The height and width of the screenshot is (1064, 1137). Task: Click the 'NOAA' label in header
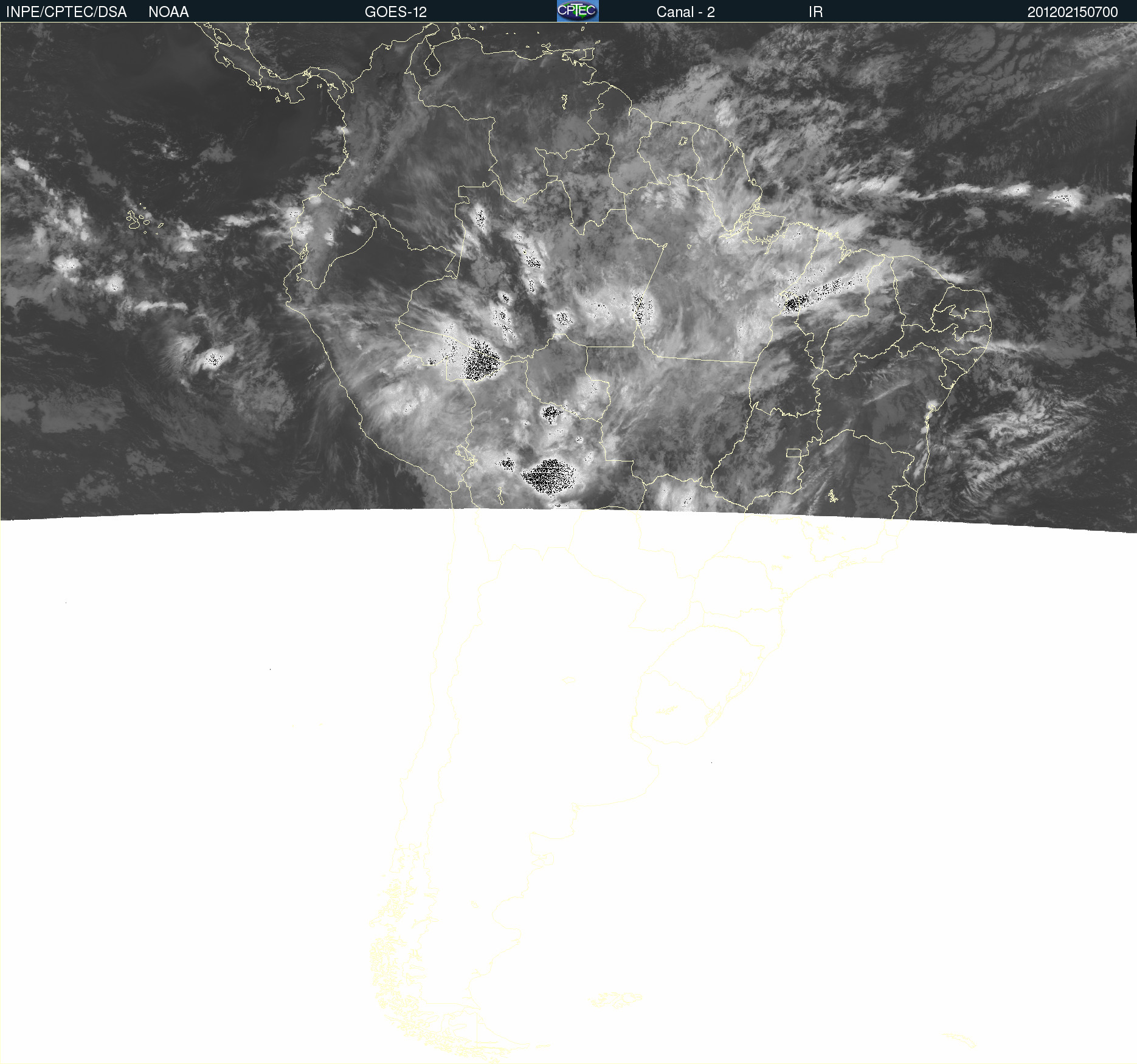click(168, 12)
